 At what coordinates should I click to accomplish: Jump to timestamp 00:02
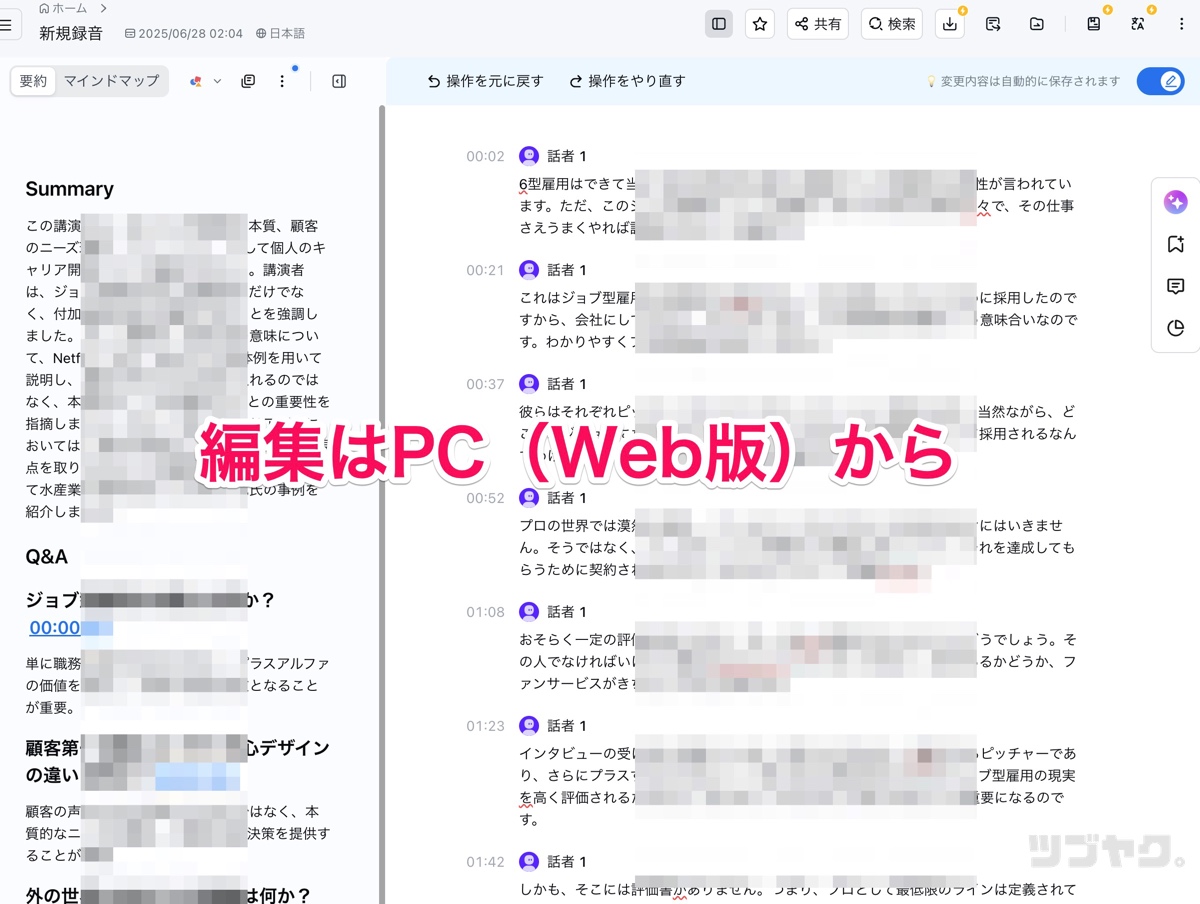tap(485, 156)
